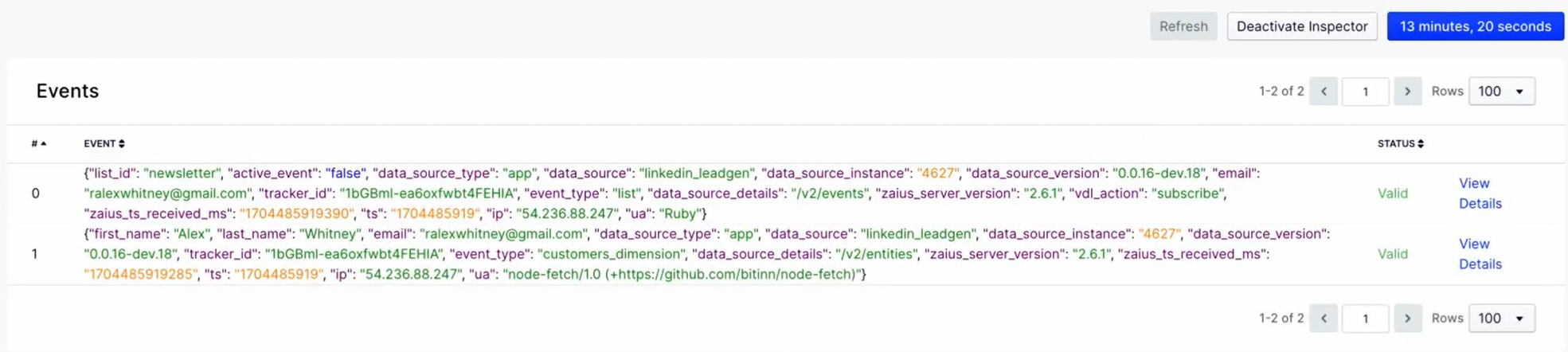Open the top Rows 100 dropdown

tap(1501, 92)
